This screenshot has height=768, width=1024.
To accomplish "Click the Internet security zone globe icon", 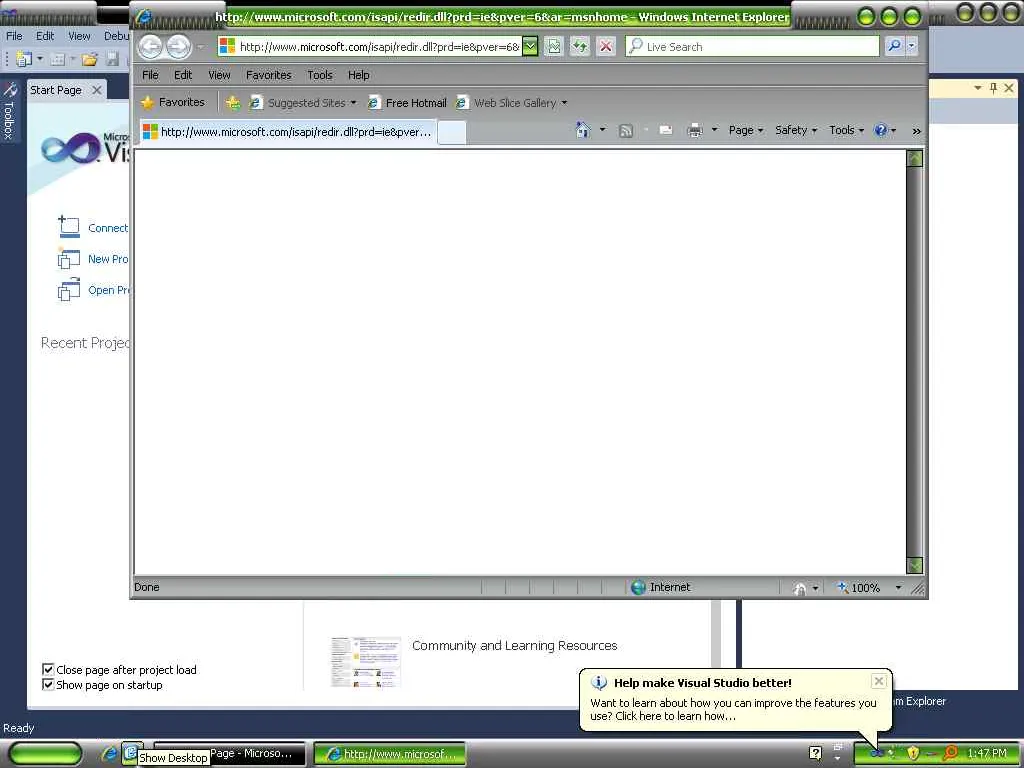I will (x=638, y=587).
